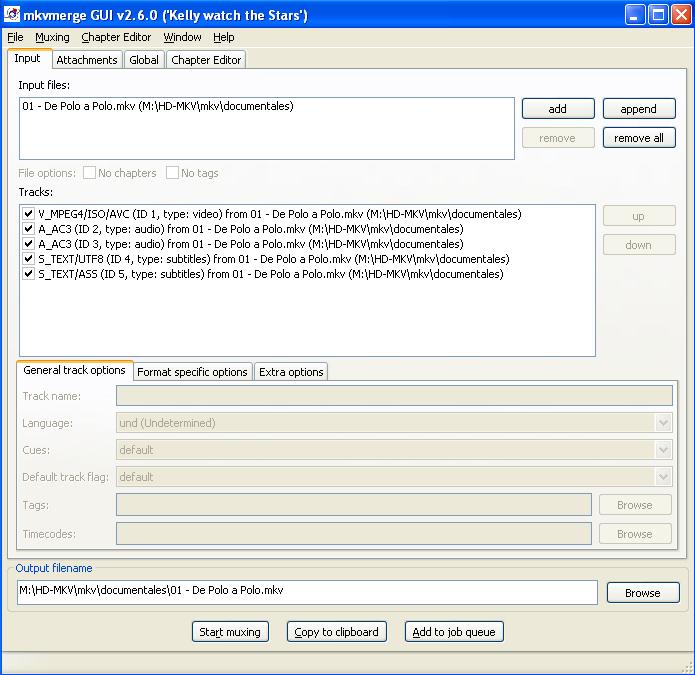The width and height of the screenshot is (695, 675).
Task: Click the add input file button
Action: point(557,109)
